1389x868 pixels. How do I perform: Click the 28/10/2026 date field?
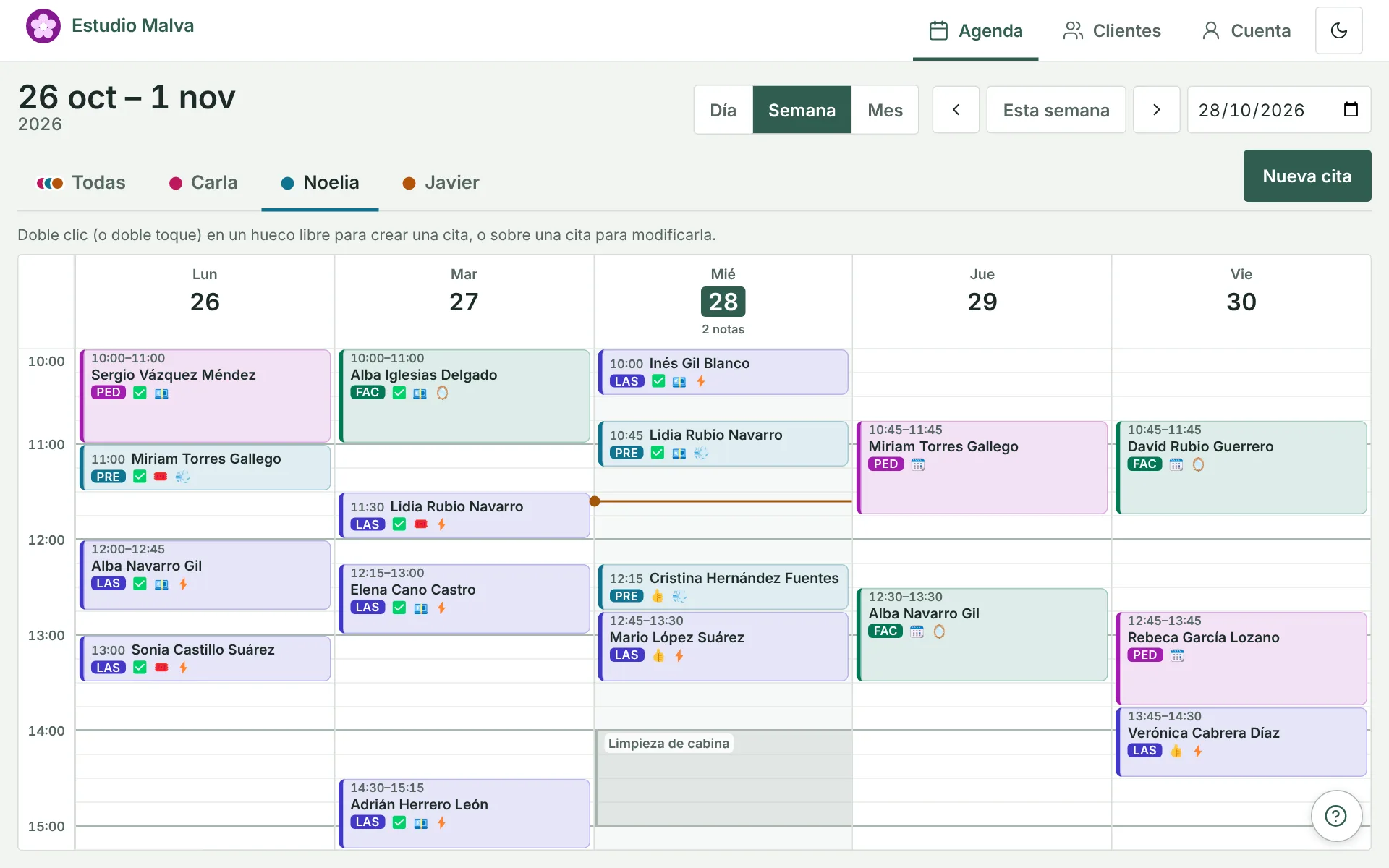click(x=1278, y=110)
